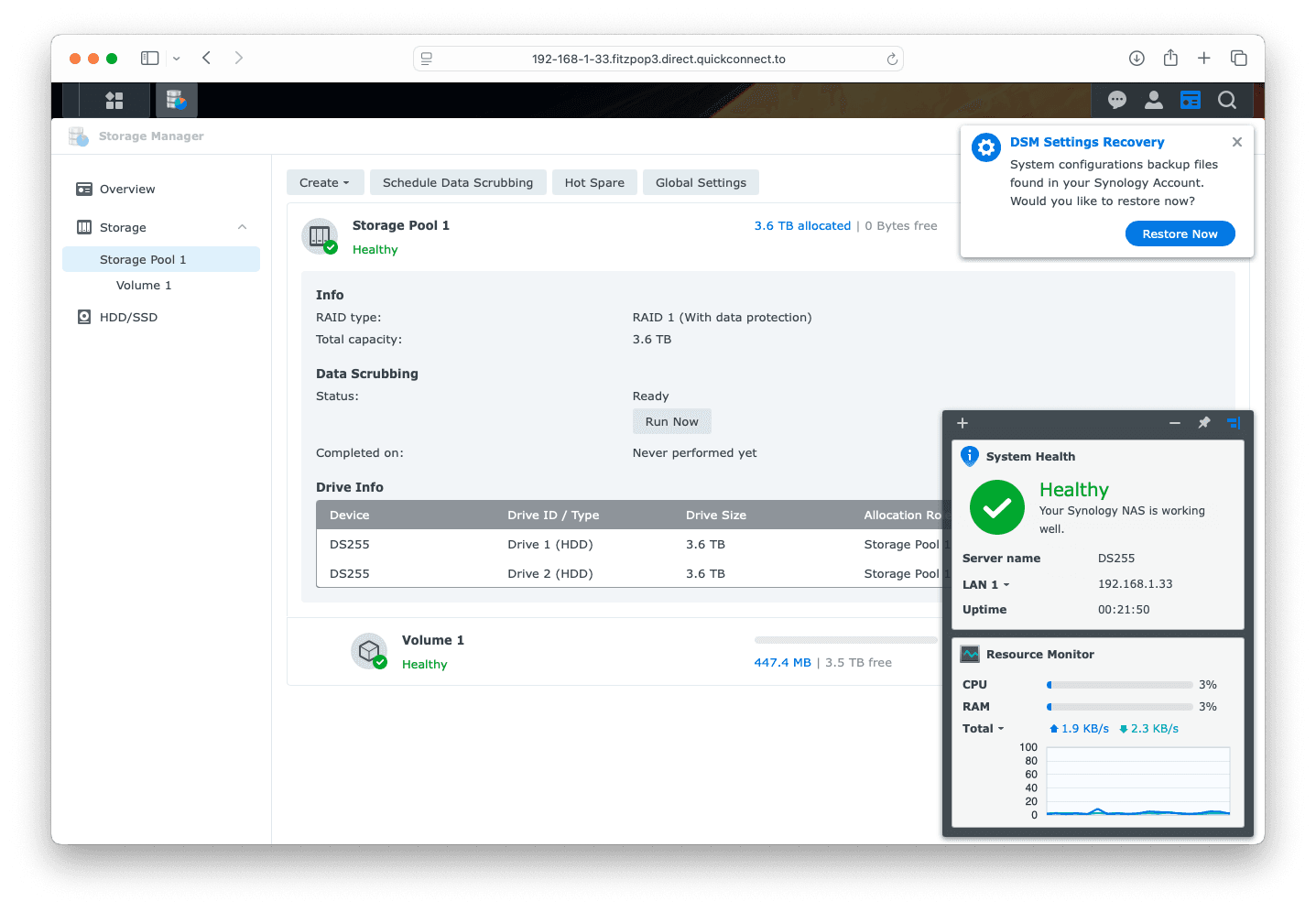Open the user account options icon

pyautogui.click(x=1153, y=101)
